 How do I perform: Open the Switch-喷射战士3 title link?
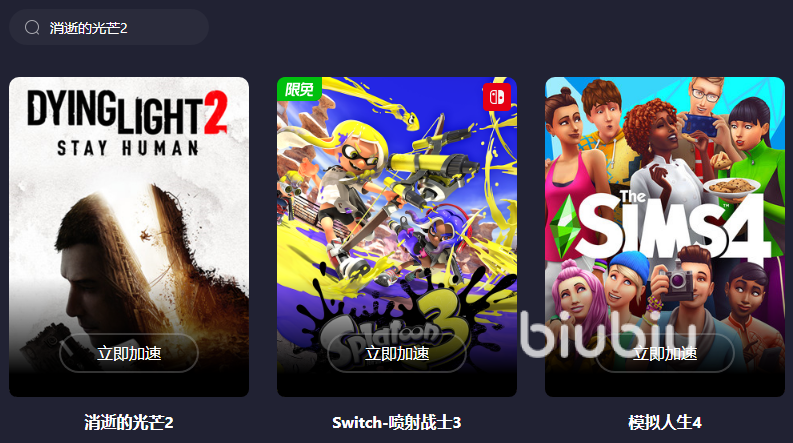pos(396,422)
